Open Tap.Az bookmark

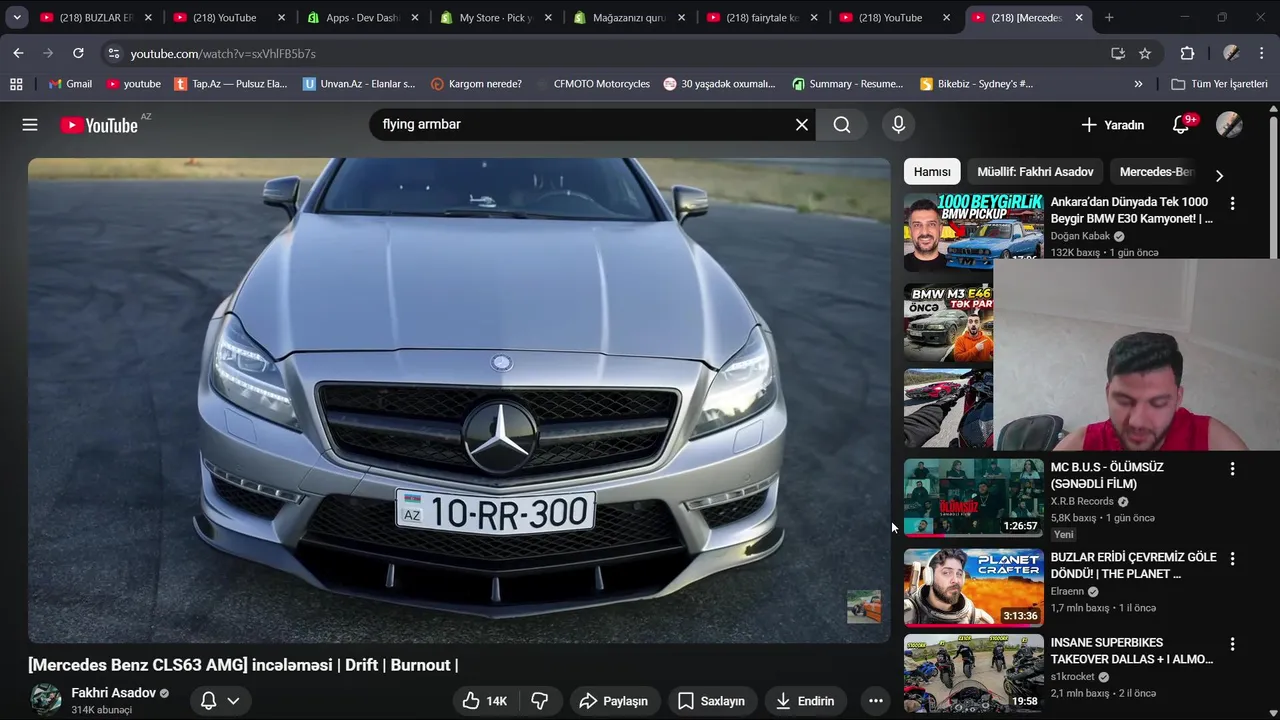pyautogui.click(x=230, y=84)
